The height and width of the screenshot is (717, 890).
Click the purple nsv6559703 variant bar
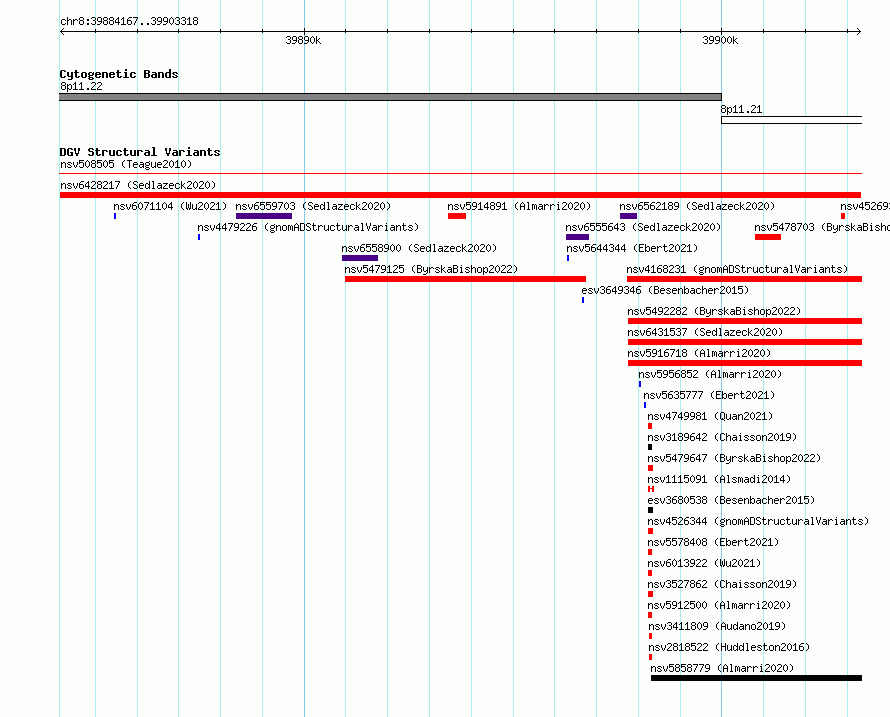pos(264,216)
